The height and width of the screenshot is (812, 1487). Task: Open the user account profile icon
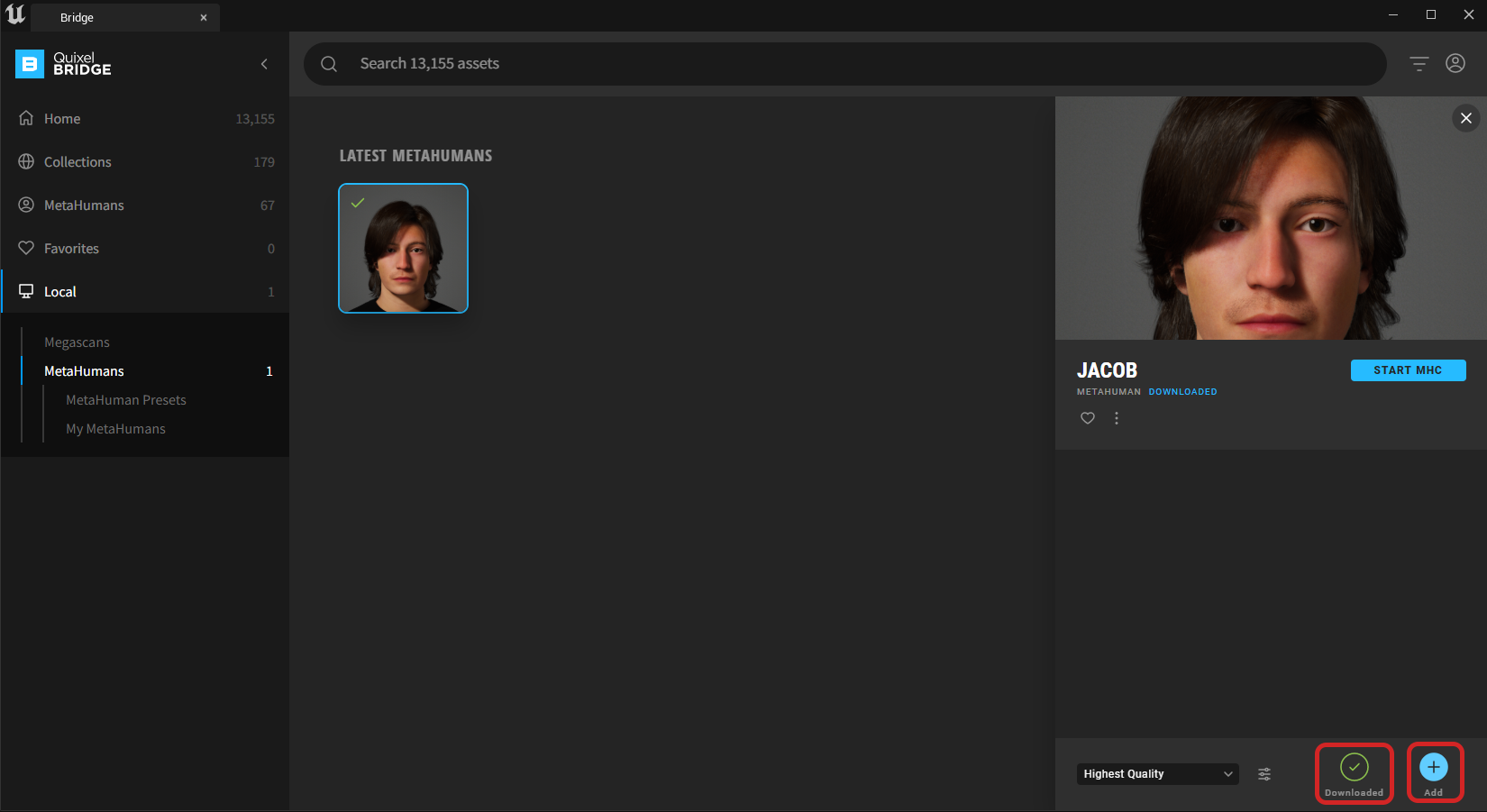tap(1455, 63)
